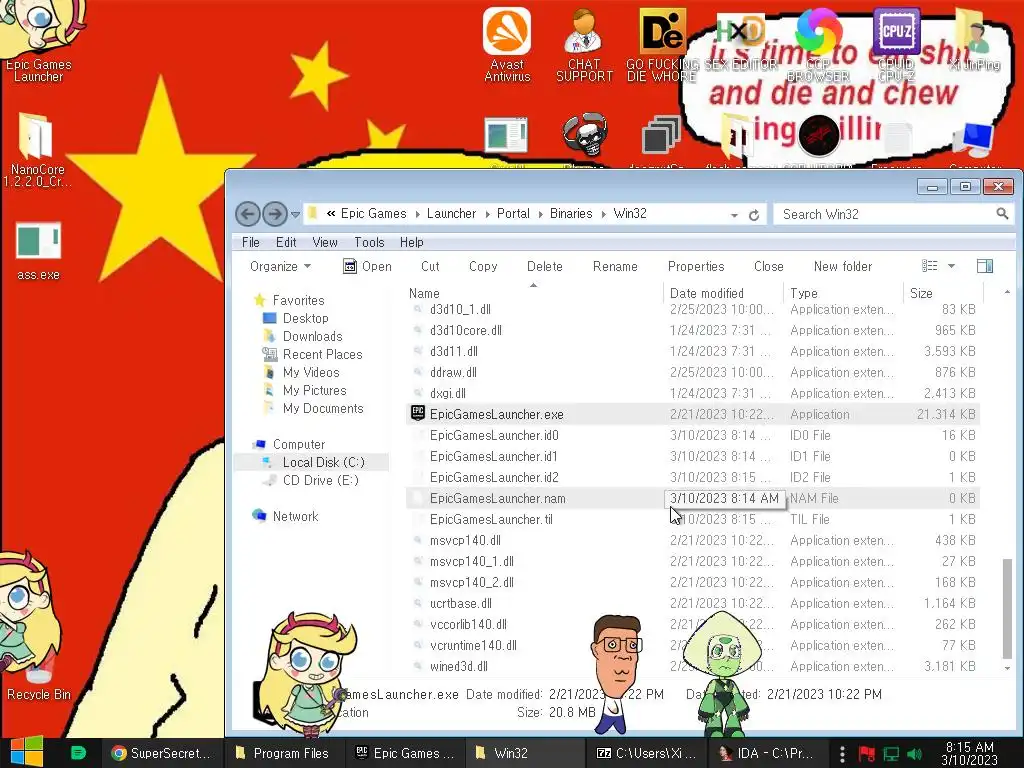The width and height of the screenshot is (1024, 768).
Task: Click the taskbar clock showing 8:15 AM
Action: pyautogui.click(x=969, y=753)
